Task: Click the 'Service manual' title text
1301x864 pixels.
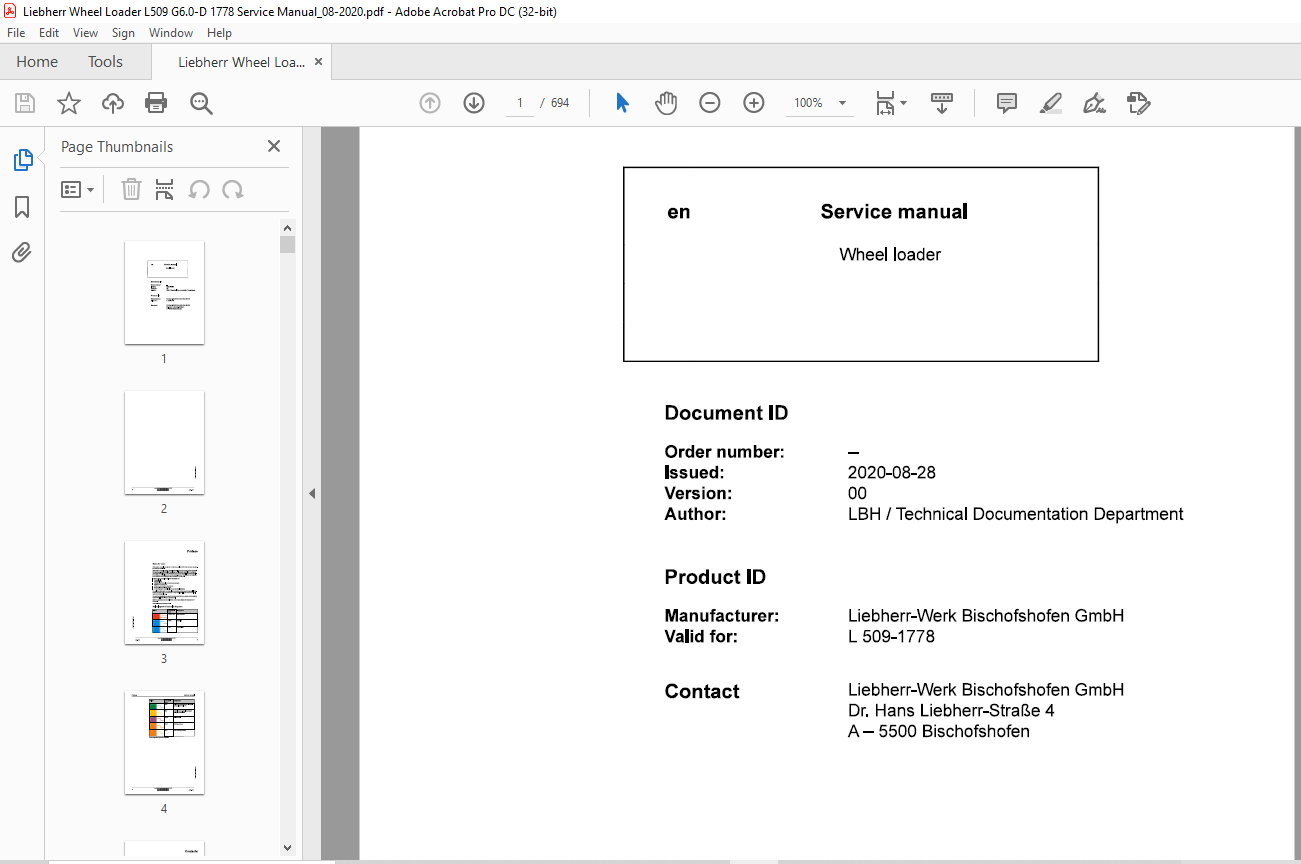Action: pyautogui.click(x=894, y=211)
